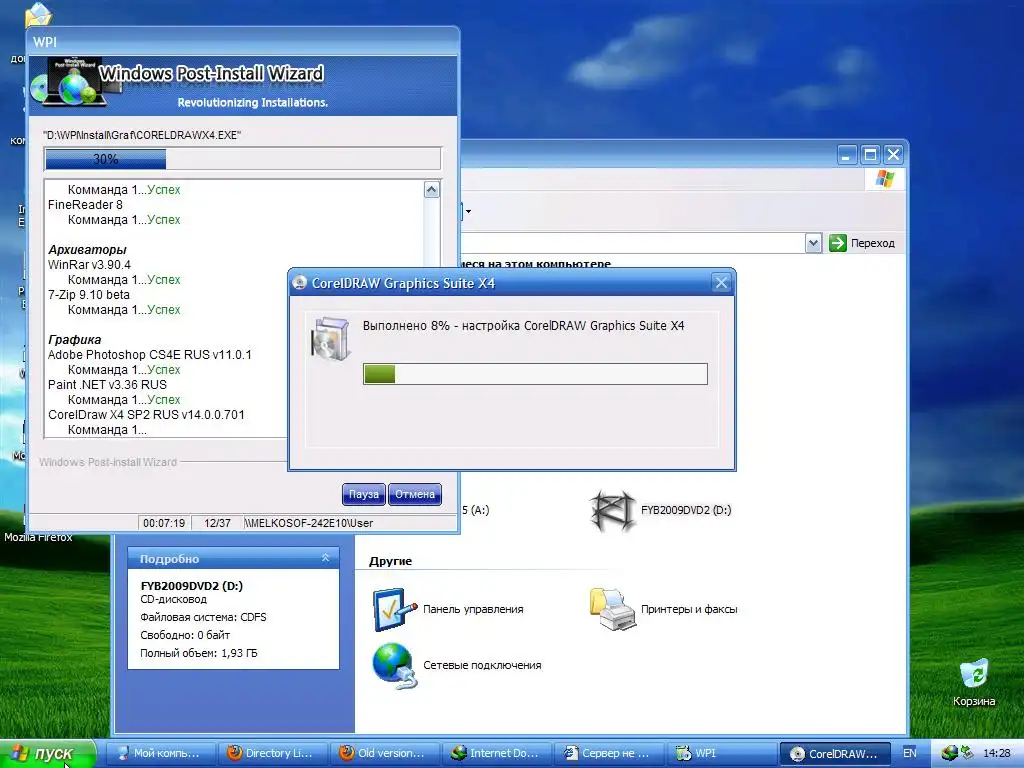1024x768 pixels.
Task: Click the CorelDRAW setup green progress bar
Action: pos(535,374)
